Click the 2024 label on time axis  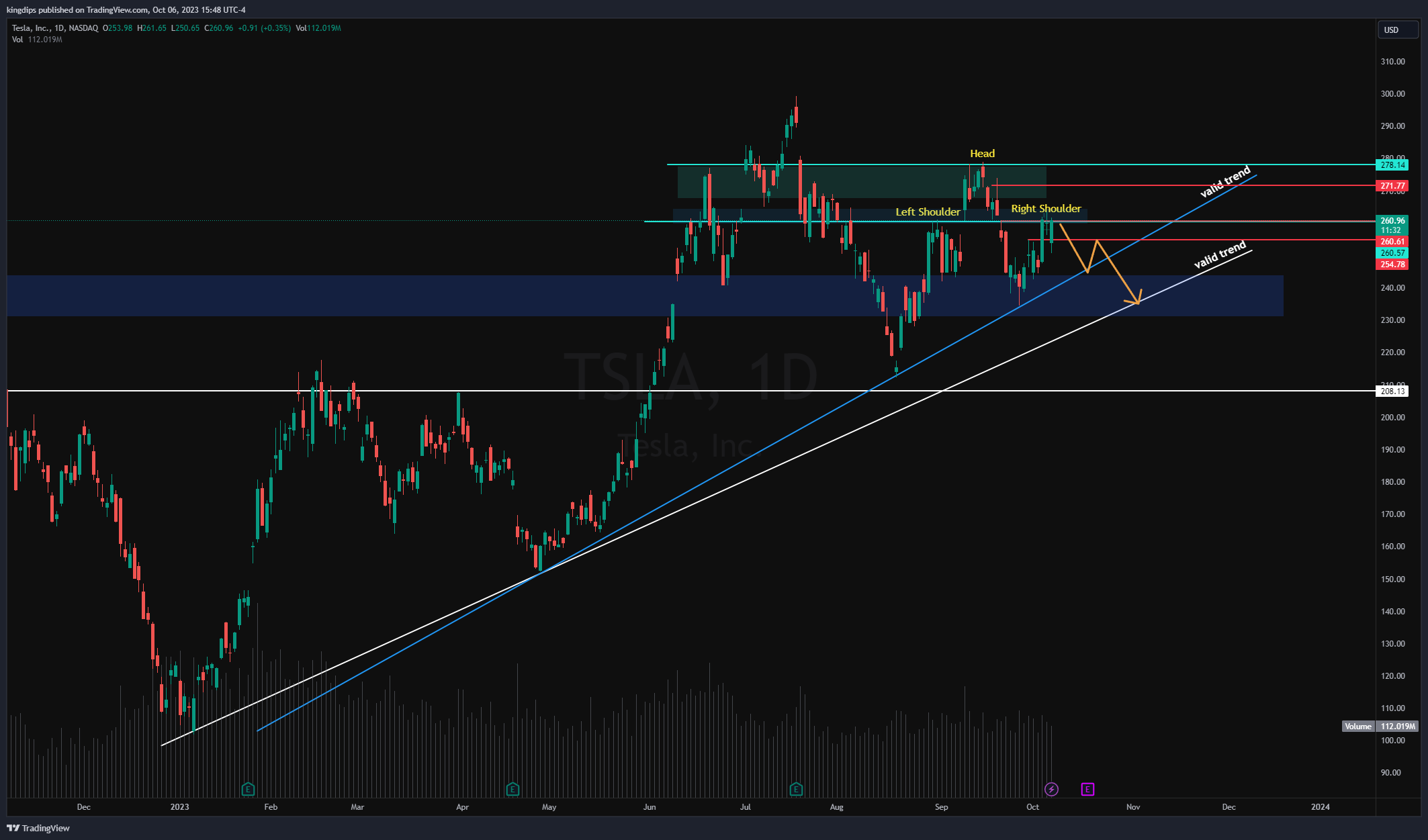click(x=1321, y=807)
